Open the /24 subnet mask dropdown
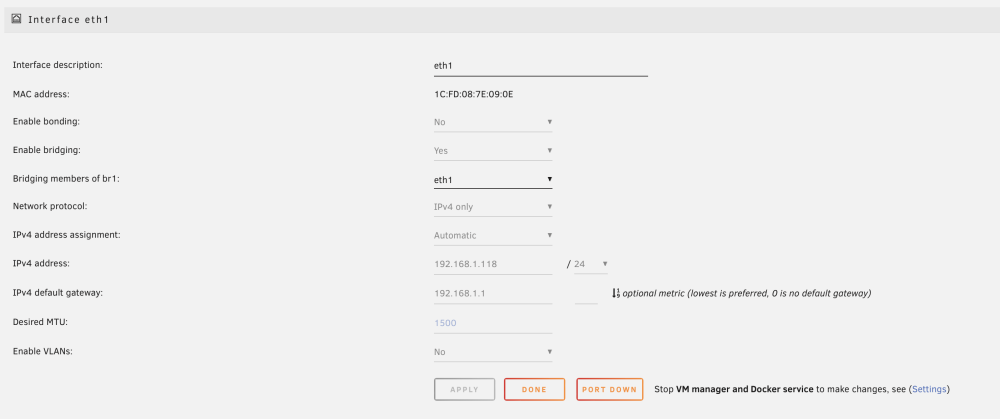The image size is (1000, 419). point(591,263)
